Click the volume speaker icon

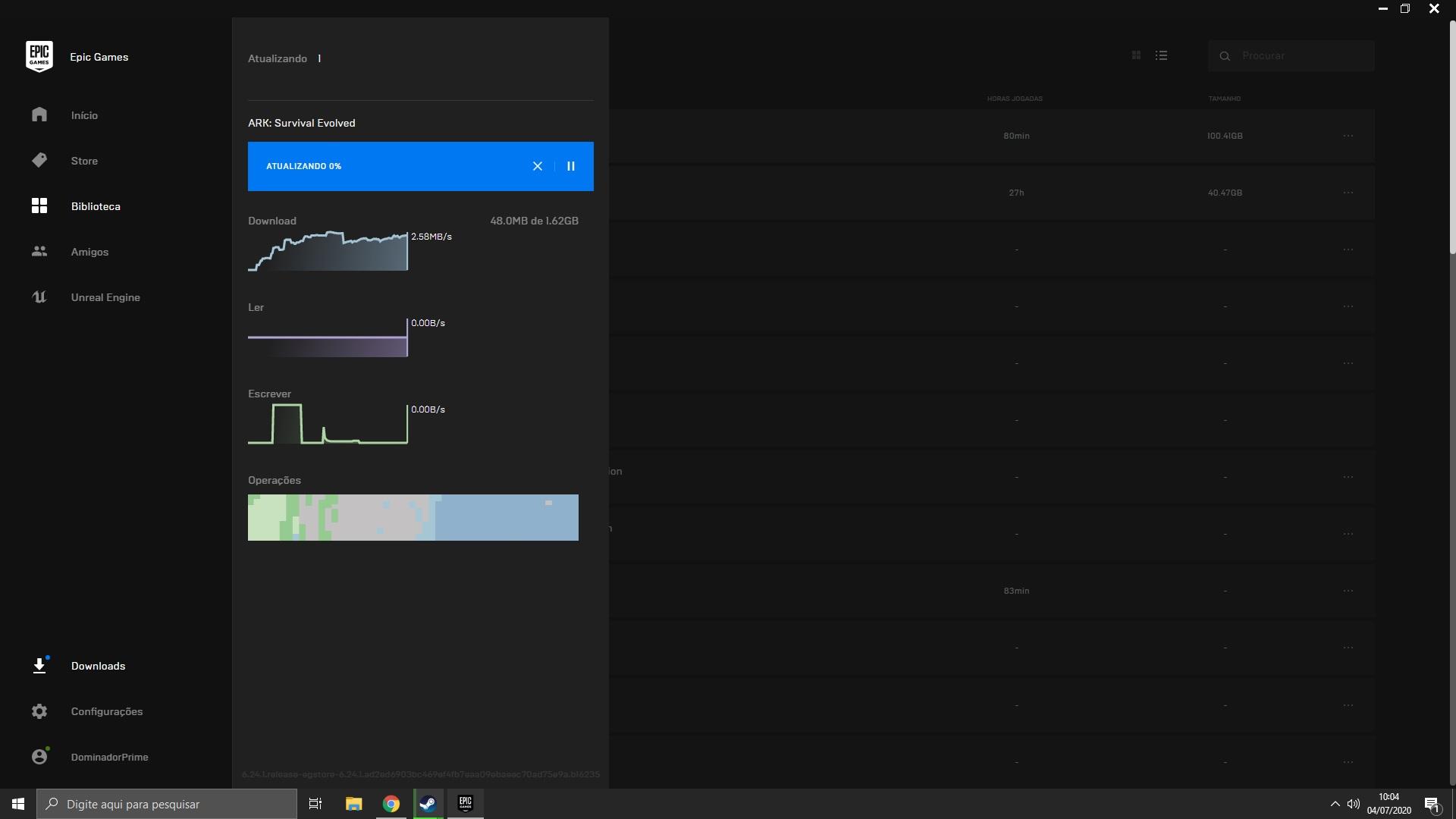coord(1353,804)
